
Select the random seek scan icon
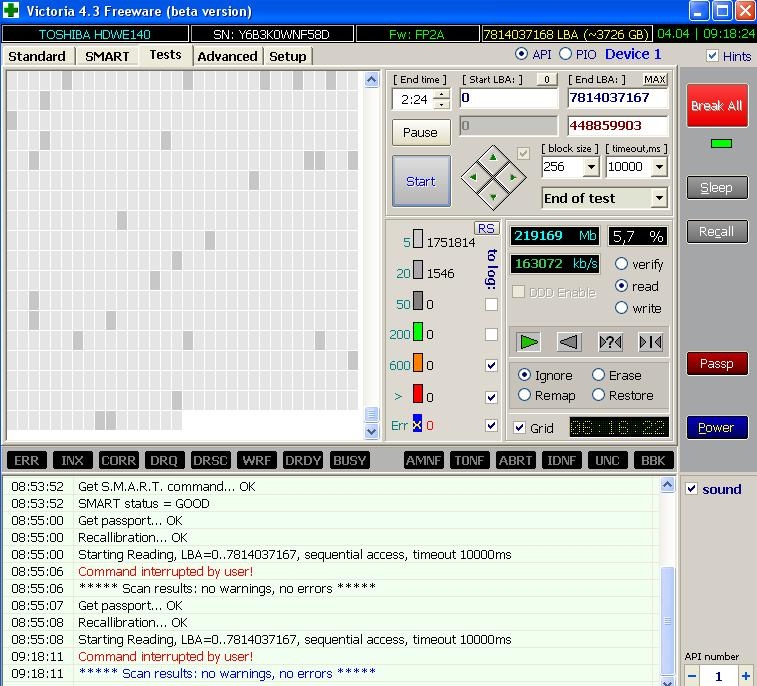[610, 342]
